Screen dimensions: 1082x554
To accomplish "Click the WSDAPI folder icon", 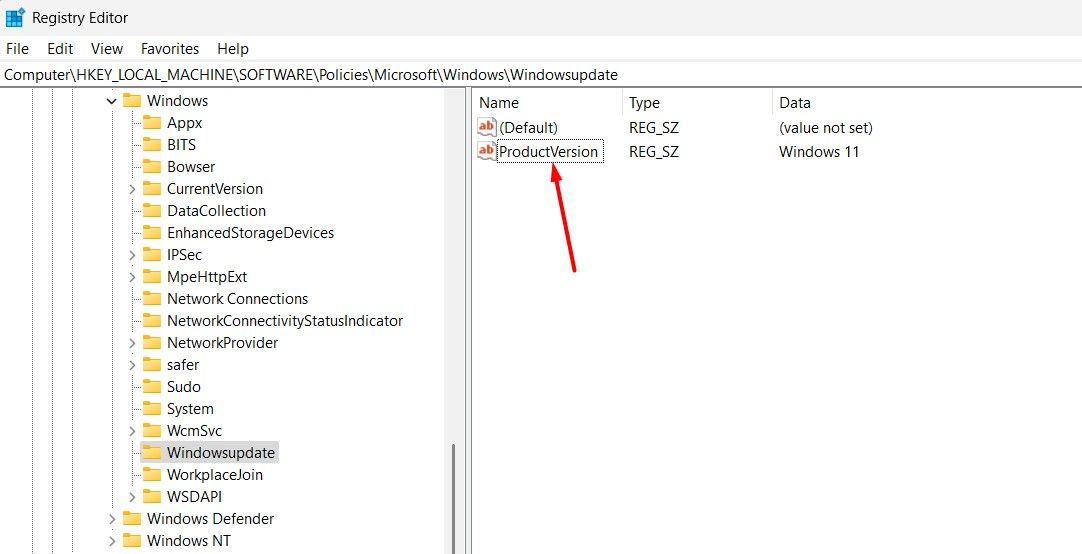I will point(152,497).
